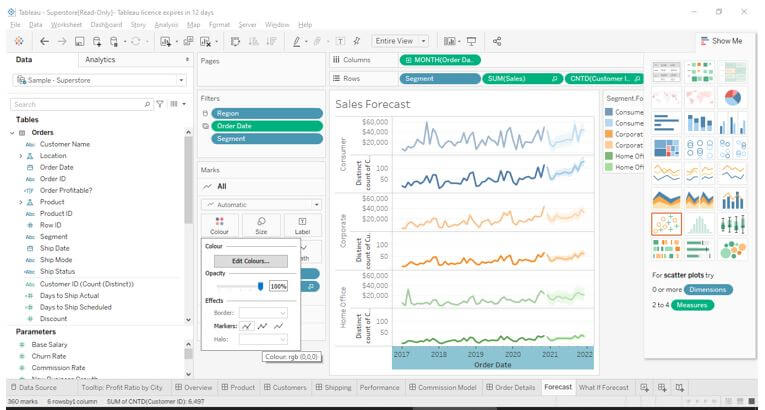Click the Redo forward arrow
The width and height of the screenshot is (765, 410).
click(62, 41)
